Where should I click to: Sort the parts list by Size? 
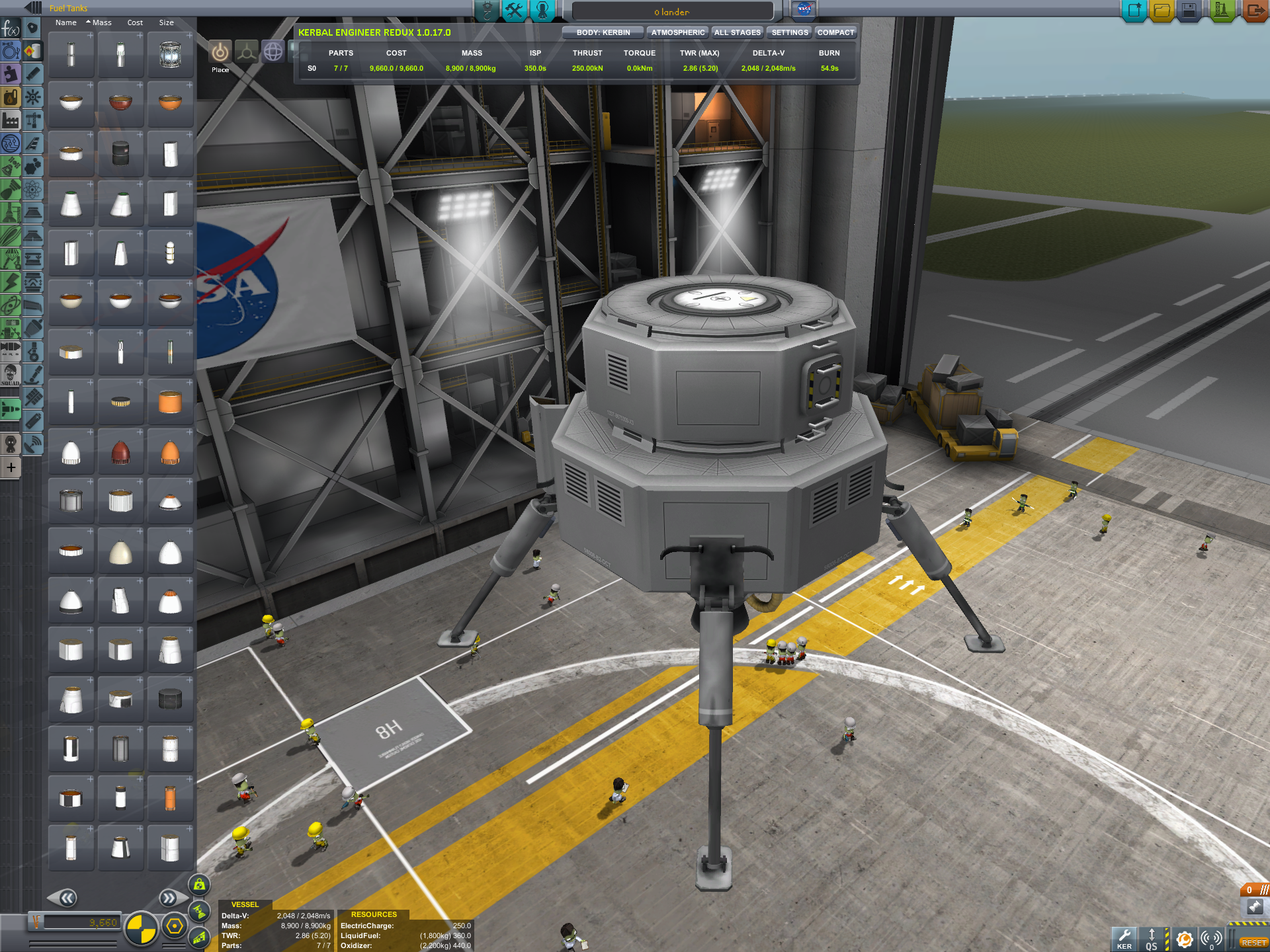pos(166,22)
